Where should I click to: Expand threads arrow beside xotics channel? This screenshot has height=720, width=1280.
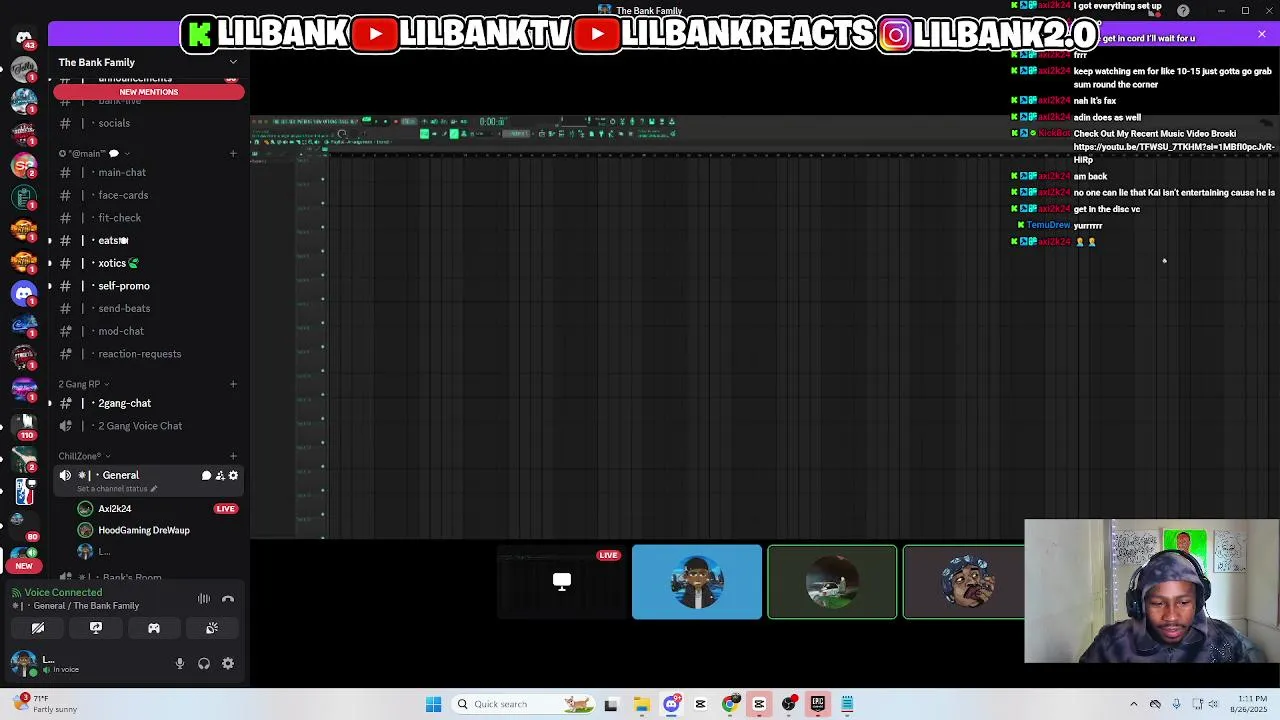[50, 263]
